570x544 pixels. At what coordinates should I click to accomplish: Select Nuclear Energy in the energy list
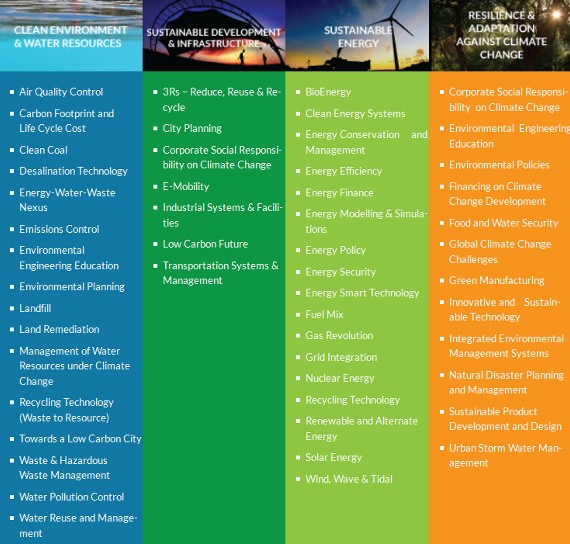coord(340,379)
